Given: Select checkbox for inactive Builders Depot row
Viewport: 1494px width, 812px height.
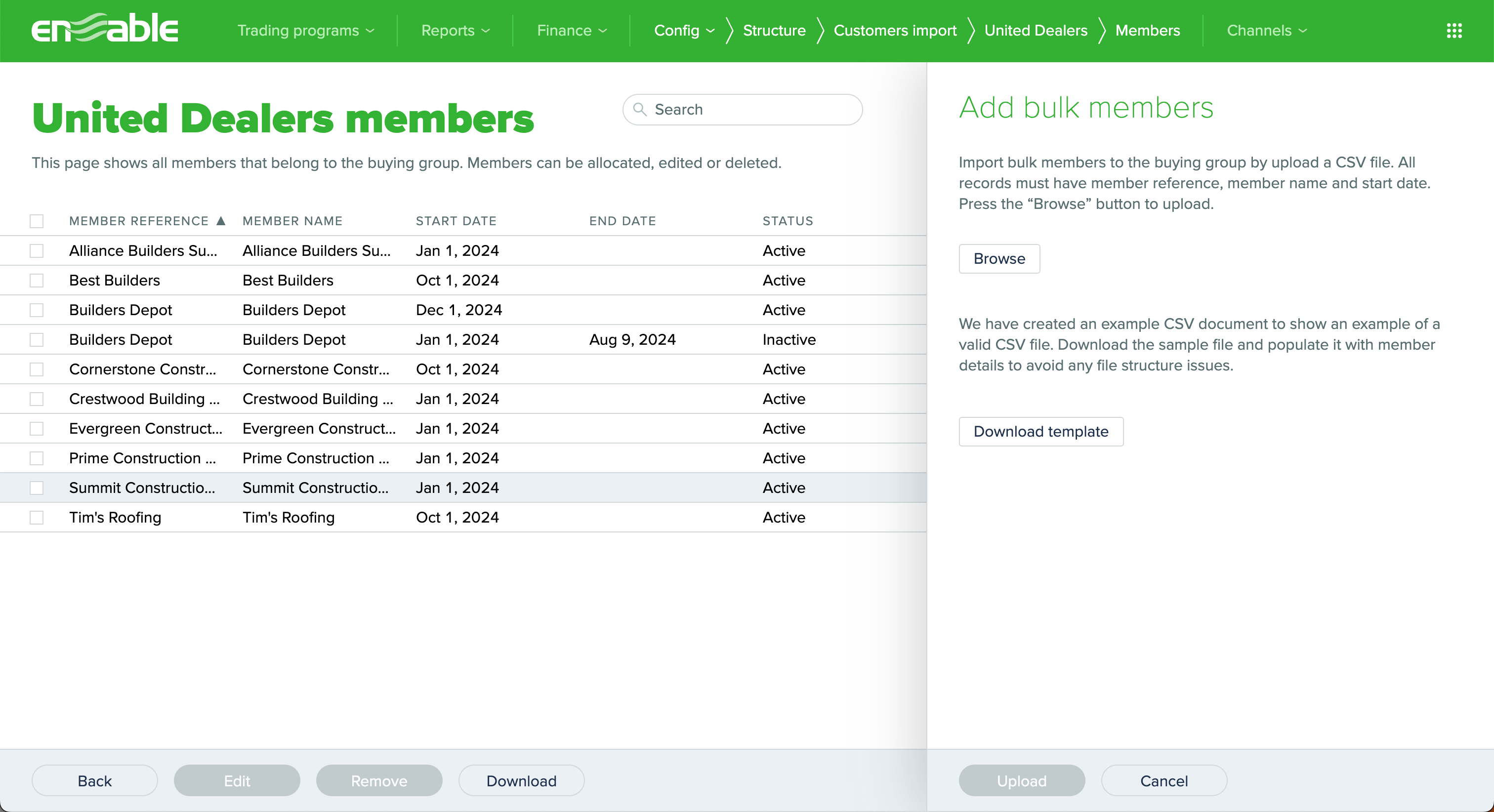Looking at the screenshot, I should point(37,339).
